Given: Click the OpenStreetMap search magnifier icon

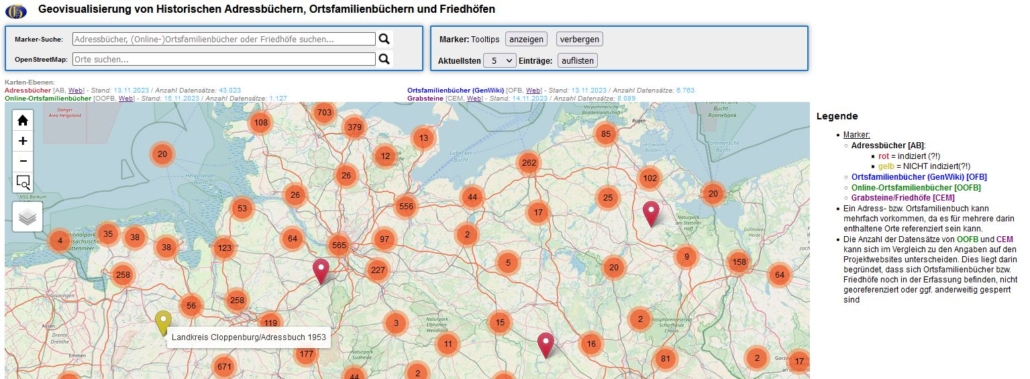Looking at the screenshot, I should pyautogui.click(x=384, y=59).
